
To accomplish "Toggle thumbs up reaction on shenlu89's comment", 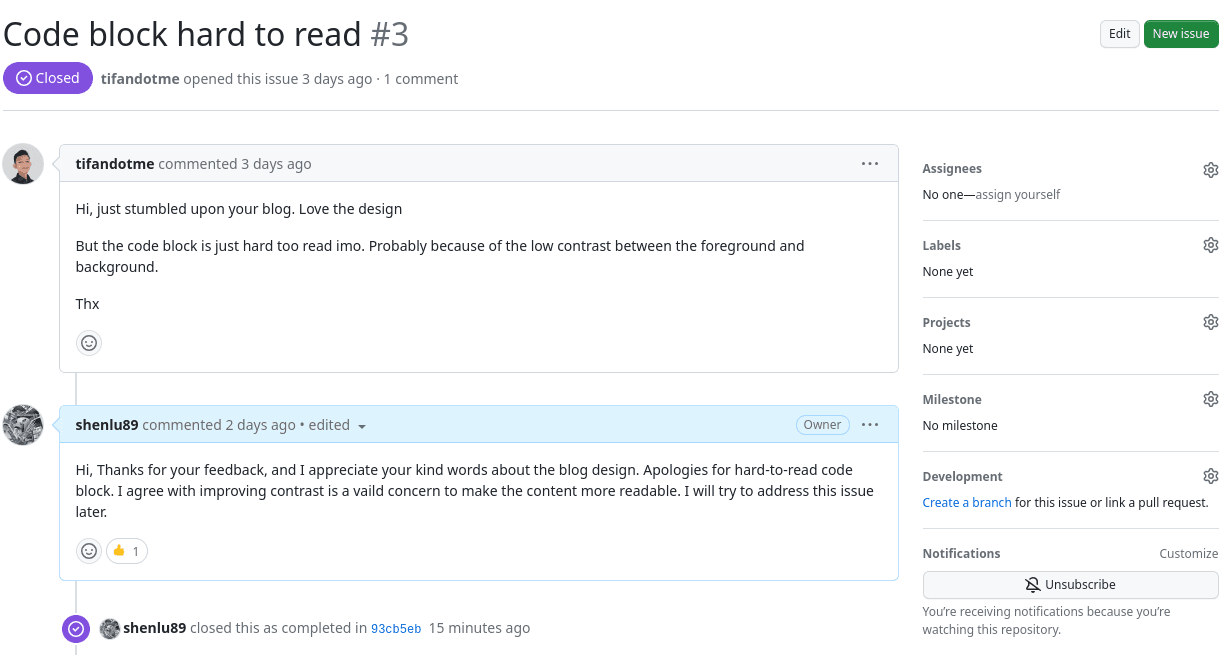I will pos(127,551).
